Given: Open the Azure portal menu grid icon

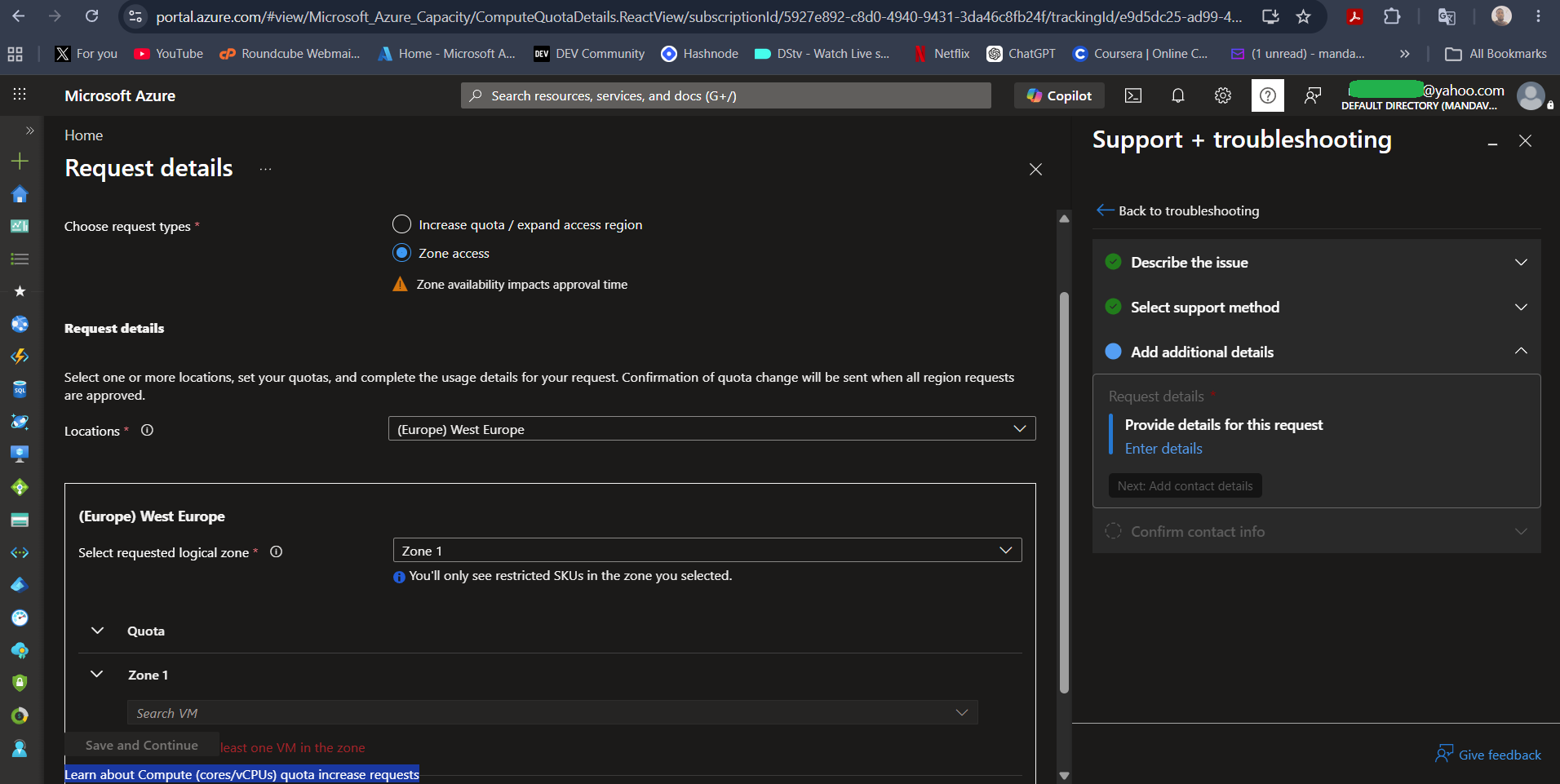Looking at the screenshot, I should coord(20,95).
